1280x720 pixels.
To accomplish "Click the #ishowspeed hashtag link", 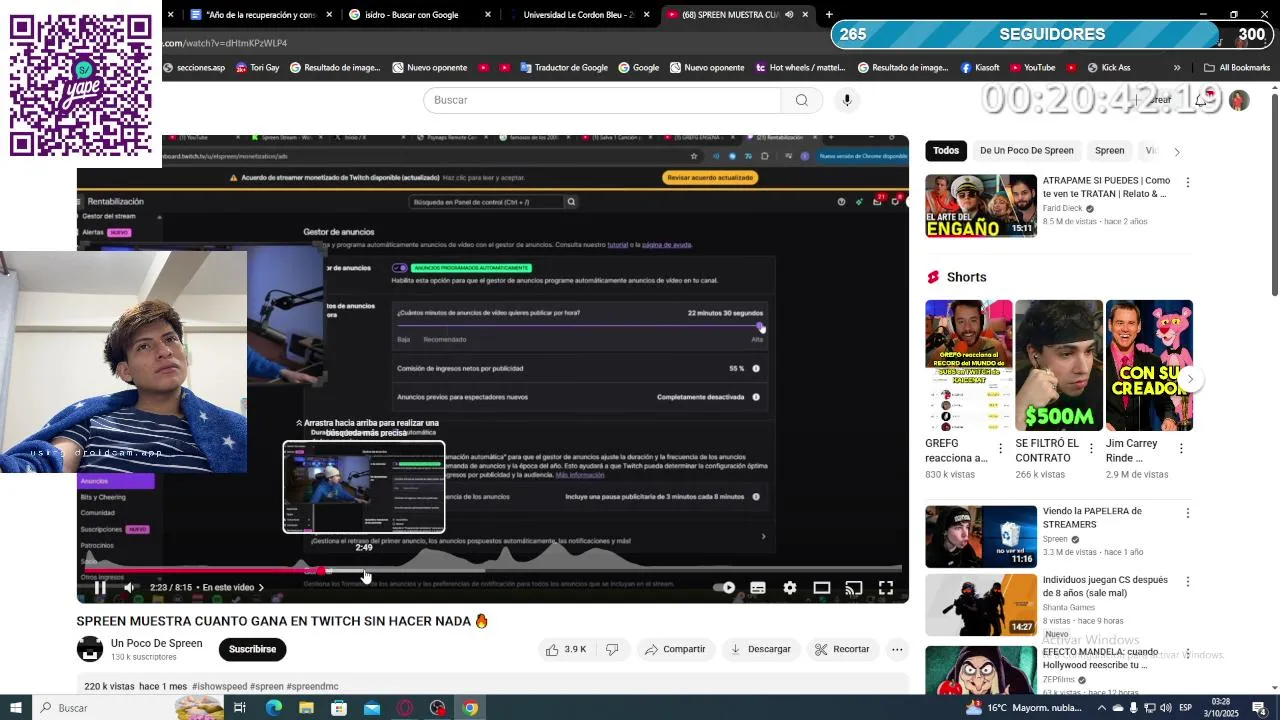I will 218,687.
